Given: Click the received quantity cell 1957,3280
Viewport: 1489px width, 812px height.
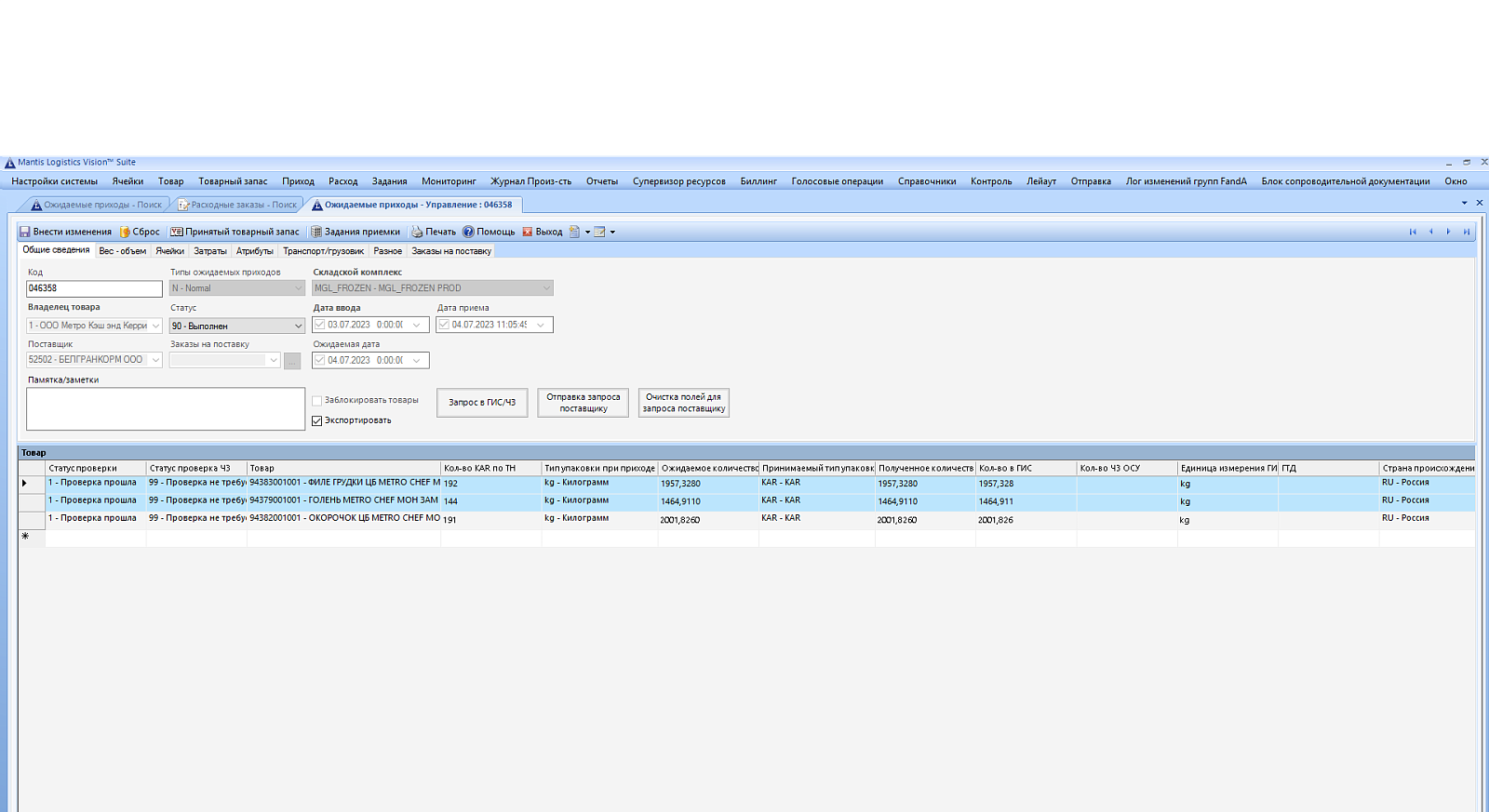Looking at the screenshot, I should [x=925, y=484].
